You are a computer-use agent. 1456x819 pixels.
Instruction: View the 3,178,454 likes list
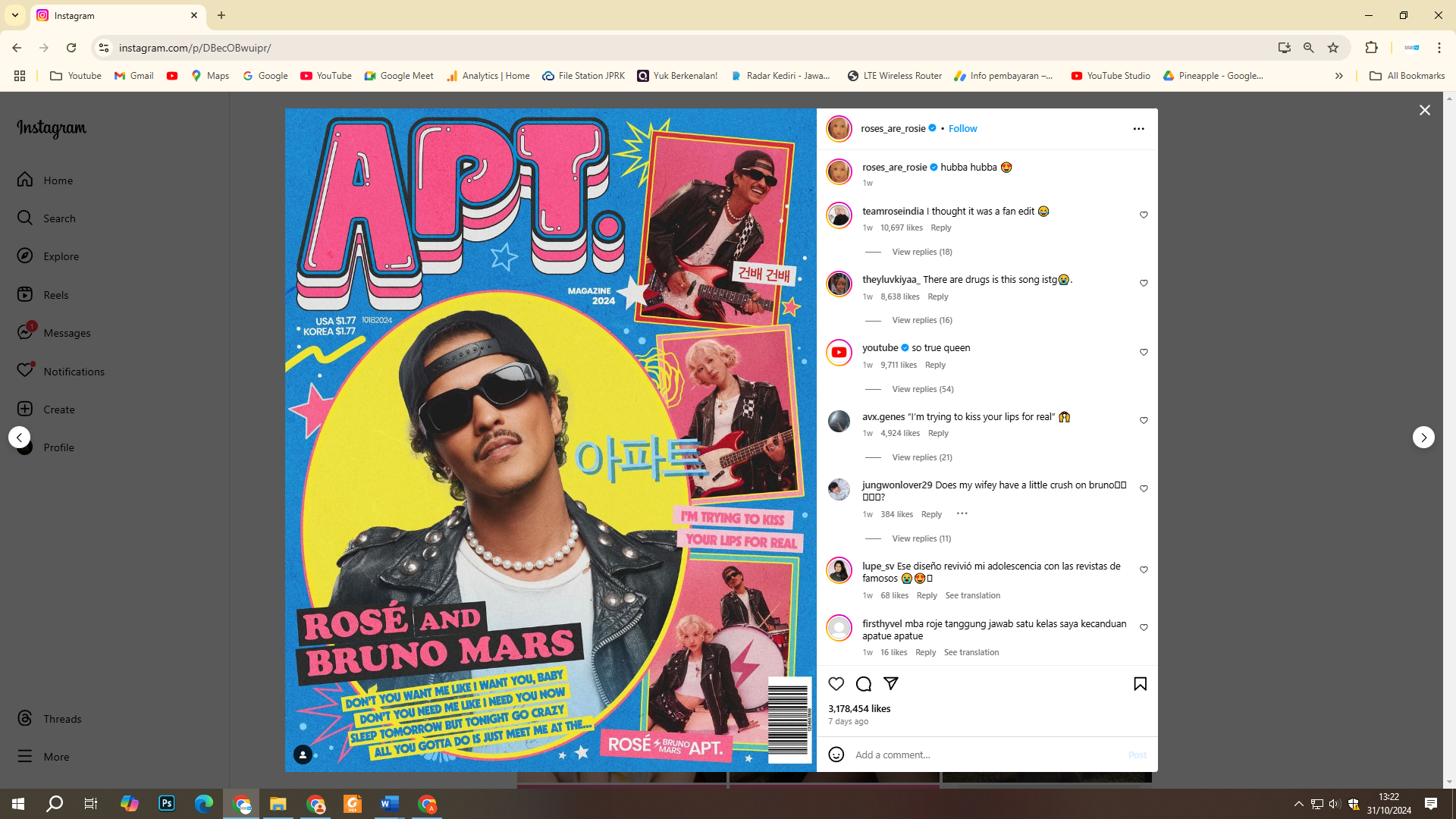[859, 709]
